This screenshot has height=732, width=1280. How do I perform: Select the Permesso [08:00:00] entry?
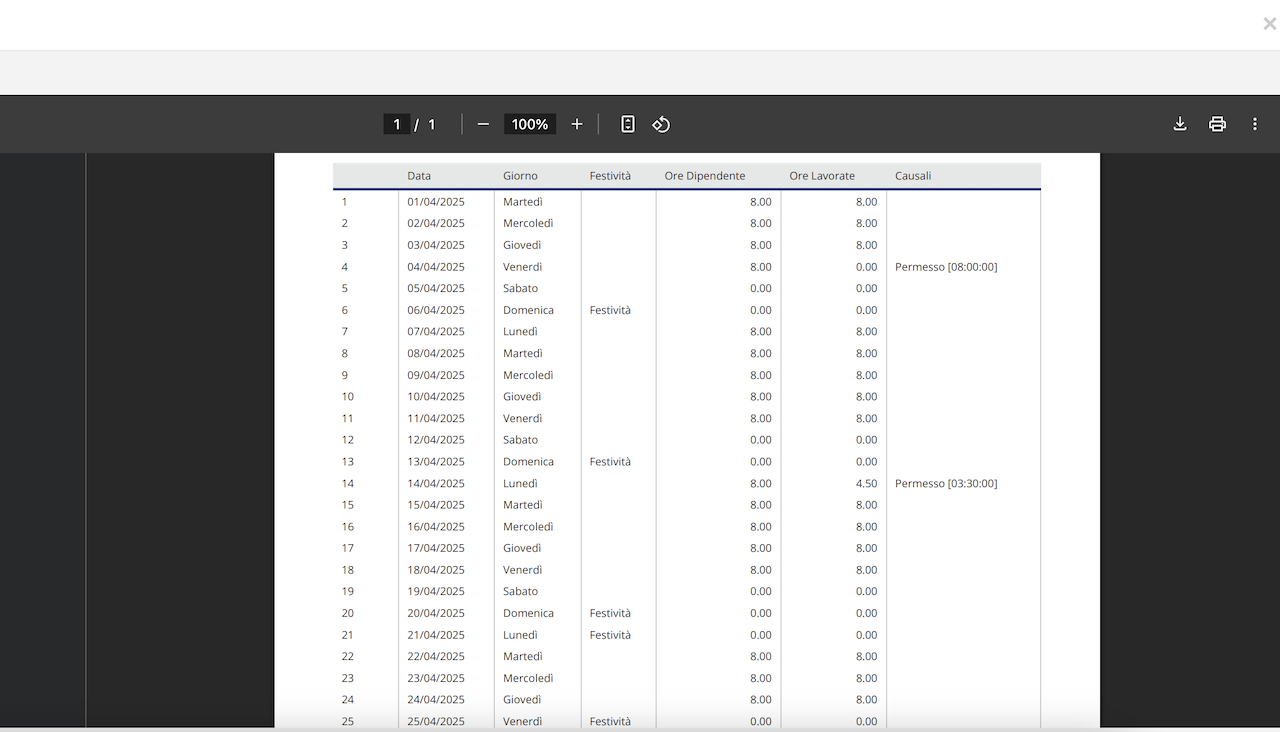pos(946,267)
